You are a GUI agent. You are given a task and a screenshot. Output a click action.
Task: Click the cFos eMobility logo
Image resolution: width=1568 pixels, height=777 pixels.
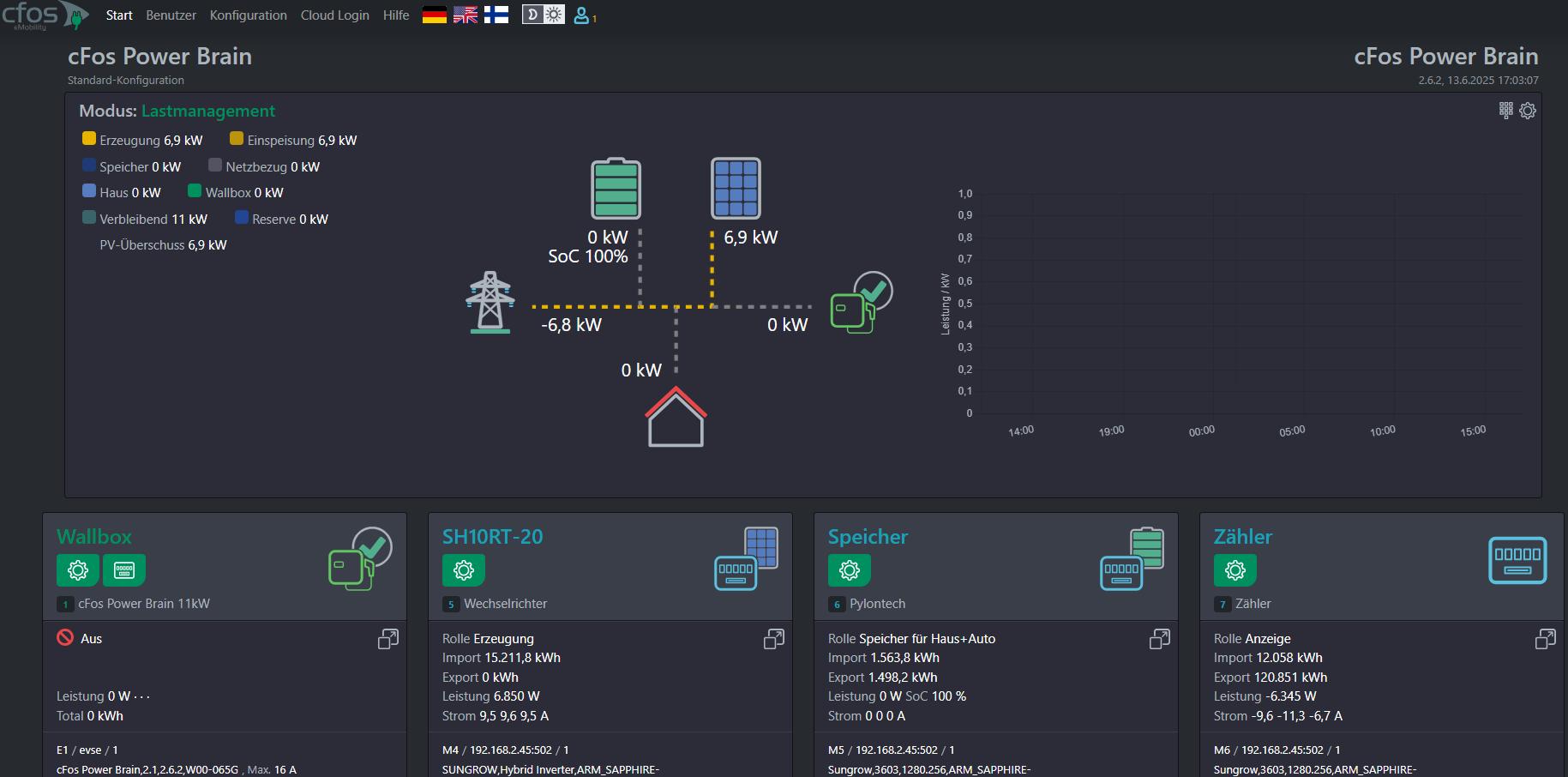(45, 15)
